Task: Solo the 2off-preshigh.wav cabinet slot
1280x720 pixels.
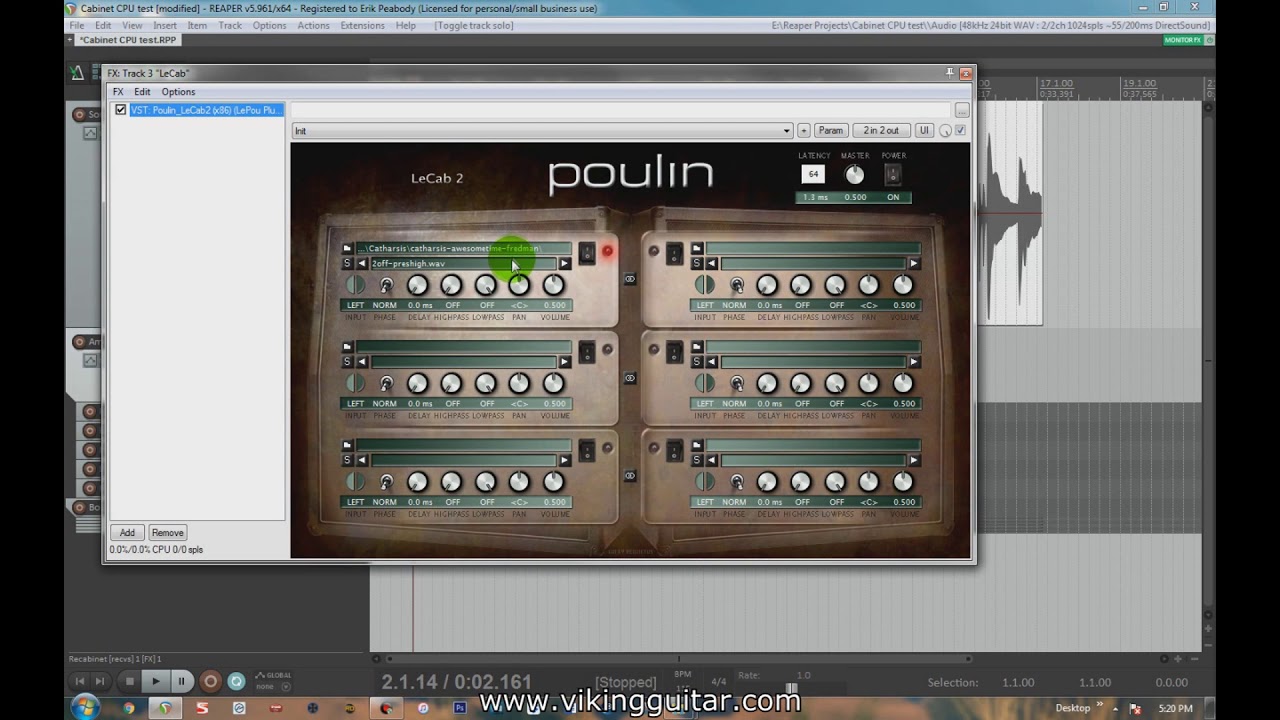Action: coord(347,263)
